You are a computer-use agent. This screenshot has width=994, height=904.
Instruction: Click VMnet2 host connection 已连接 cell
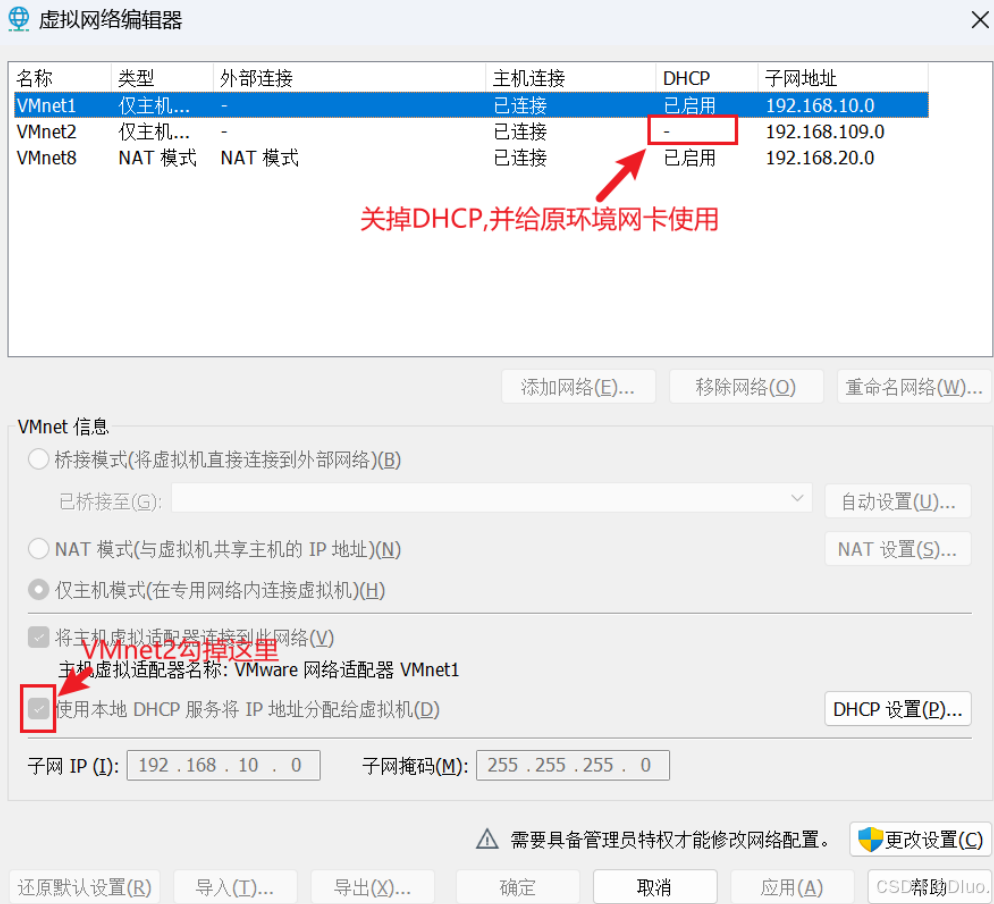point(520,131)
